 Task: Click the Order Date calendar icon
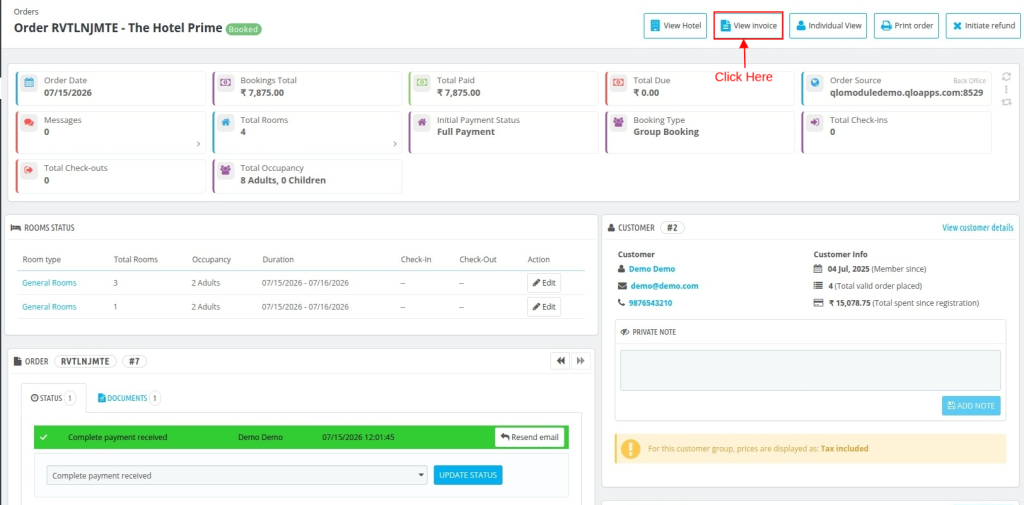pos(29,82)
